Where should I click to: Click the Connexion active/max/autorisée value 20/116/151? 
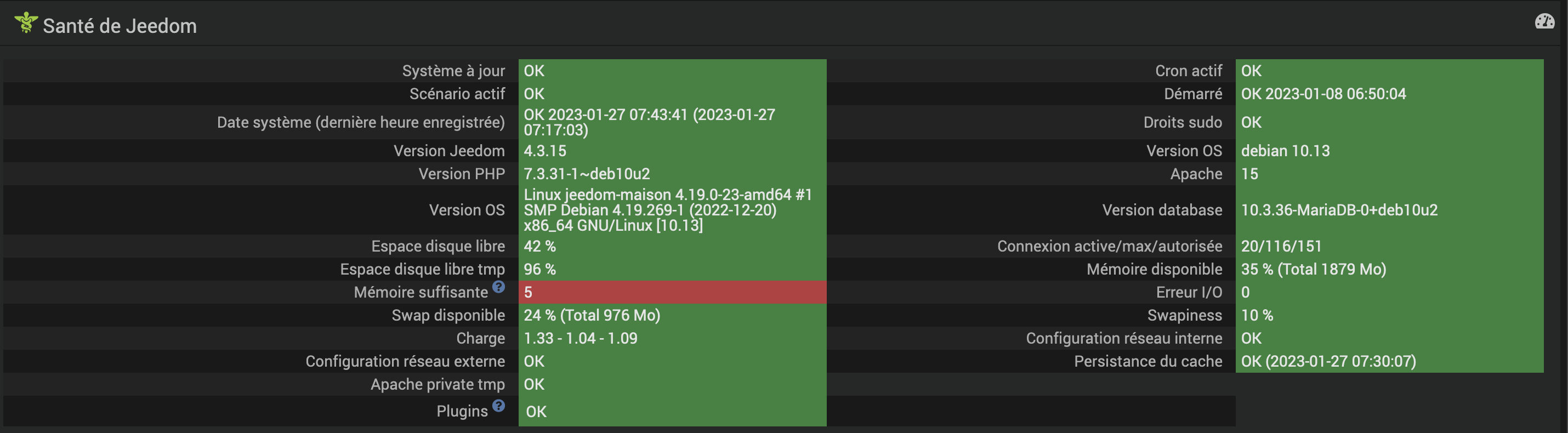tap(1281, 246)
